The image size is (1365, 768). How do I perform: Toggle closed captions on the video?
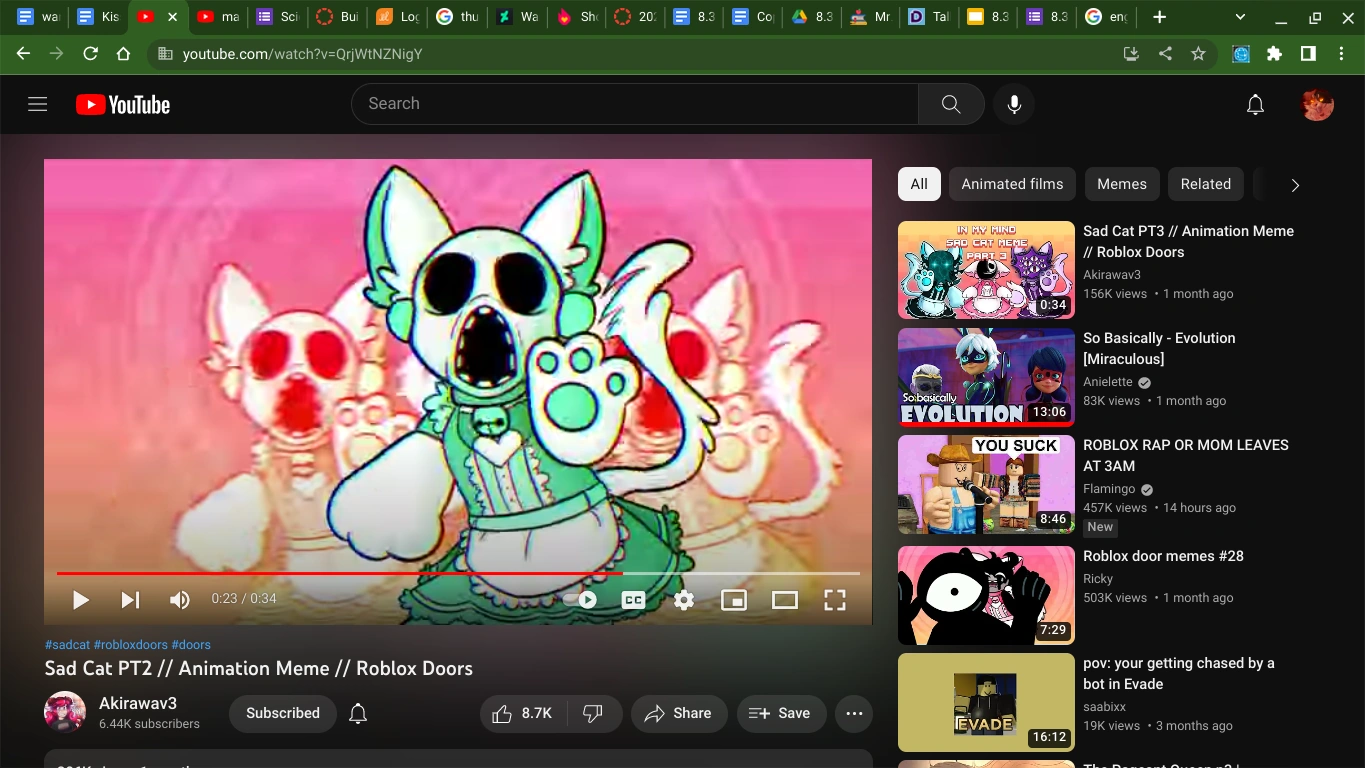point(633,599)
